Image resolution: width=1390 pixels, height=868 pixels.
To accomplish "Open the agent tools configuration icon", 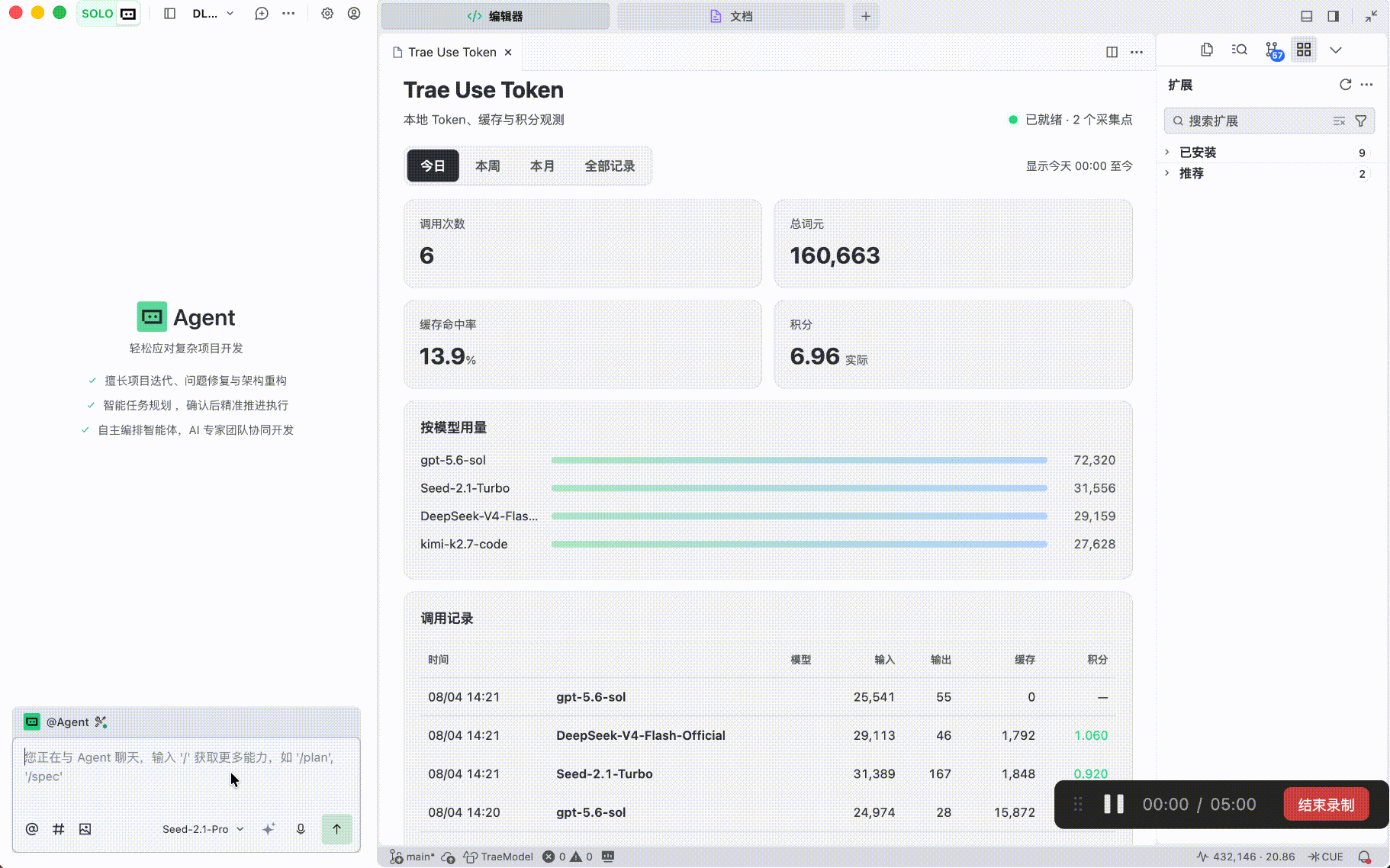I will pos(101,722).
